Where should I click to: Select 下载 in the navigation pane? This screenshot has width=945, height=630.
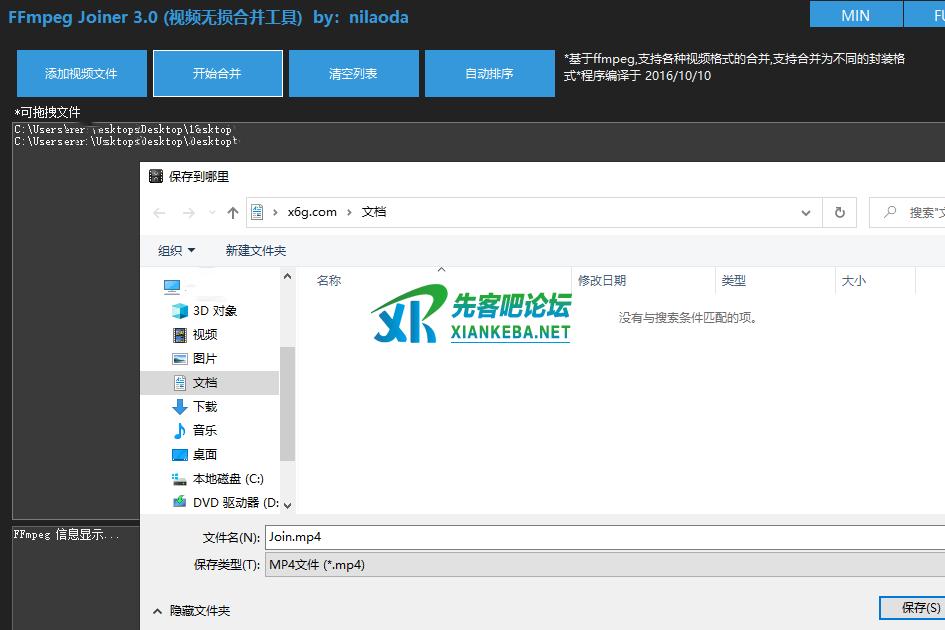pyautogui.click(x=204, y=407)
